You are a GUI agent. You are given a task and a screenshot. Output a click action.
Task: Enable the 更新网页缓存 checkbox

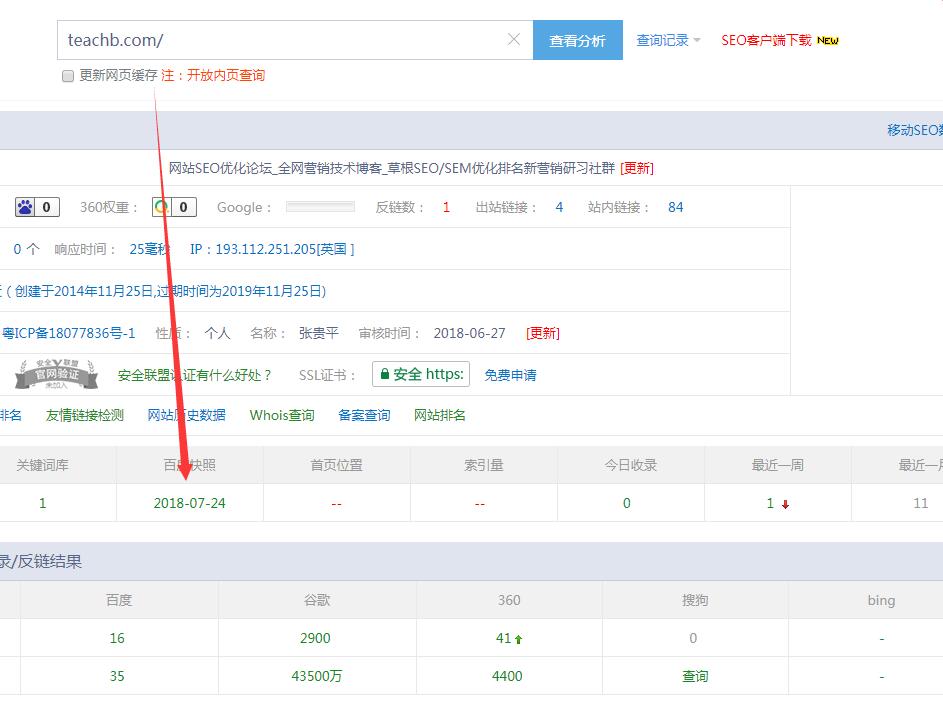pyautogui.click(x=67, y=76)
